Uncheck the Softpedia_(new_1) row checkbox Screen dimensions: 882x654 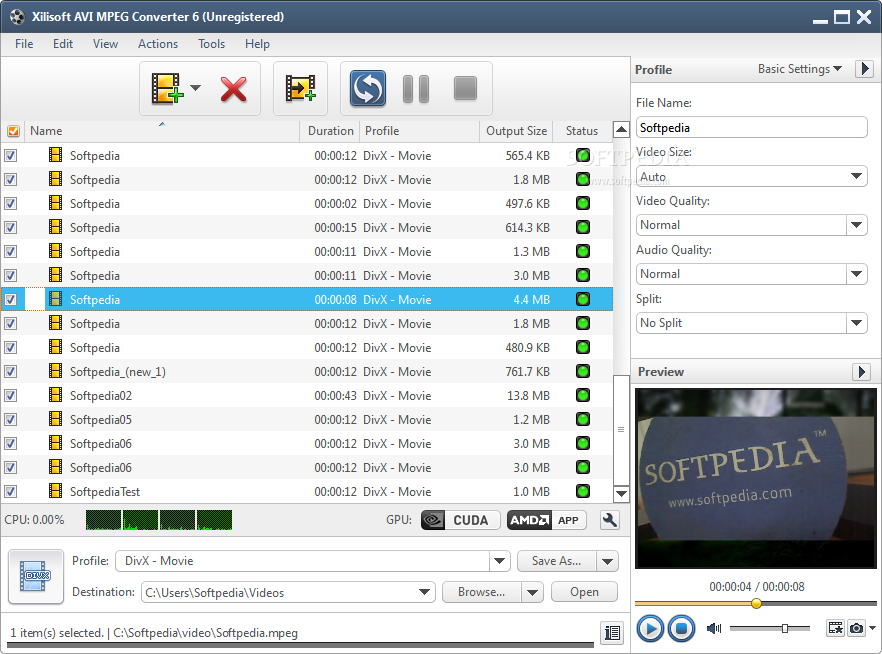click(x=11, y=372)
